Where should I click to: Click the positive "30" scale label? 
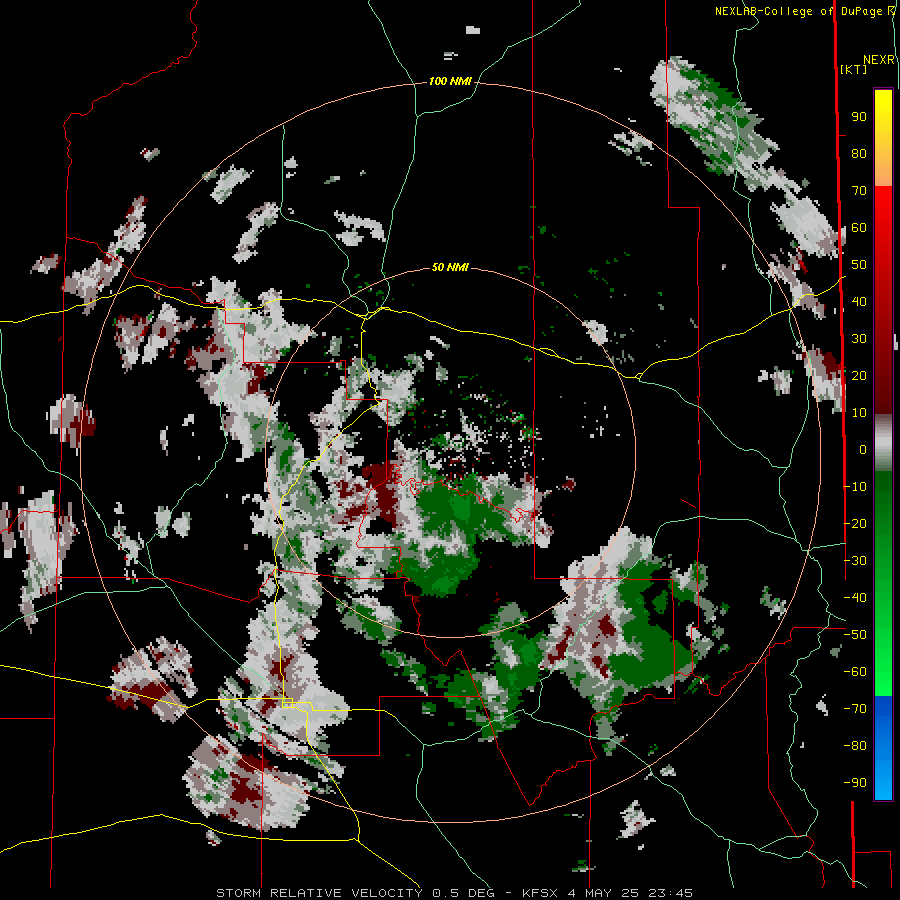(859, 339)
